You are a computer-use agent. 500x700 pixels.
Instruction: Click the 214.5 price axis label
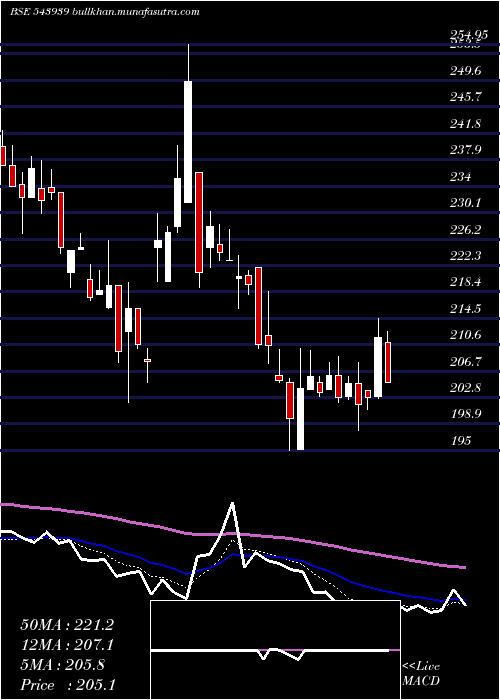pos(465,308)
